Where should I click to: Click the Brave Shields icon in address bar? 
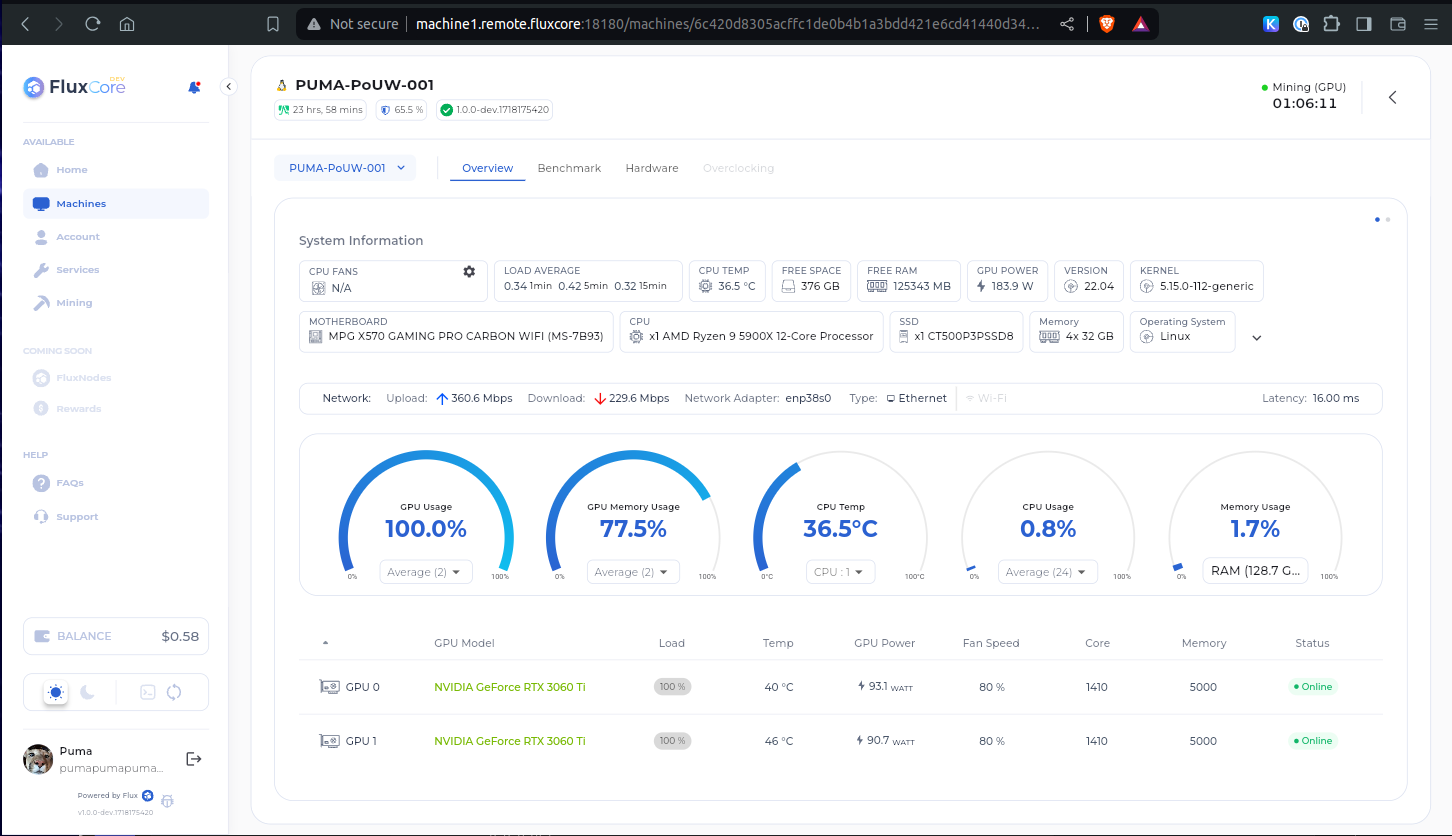pyautogui.click(x=1107, y=24)
